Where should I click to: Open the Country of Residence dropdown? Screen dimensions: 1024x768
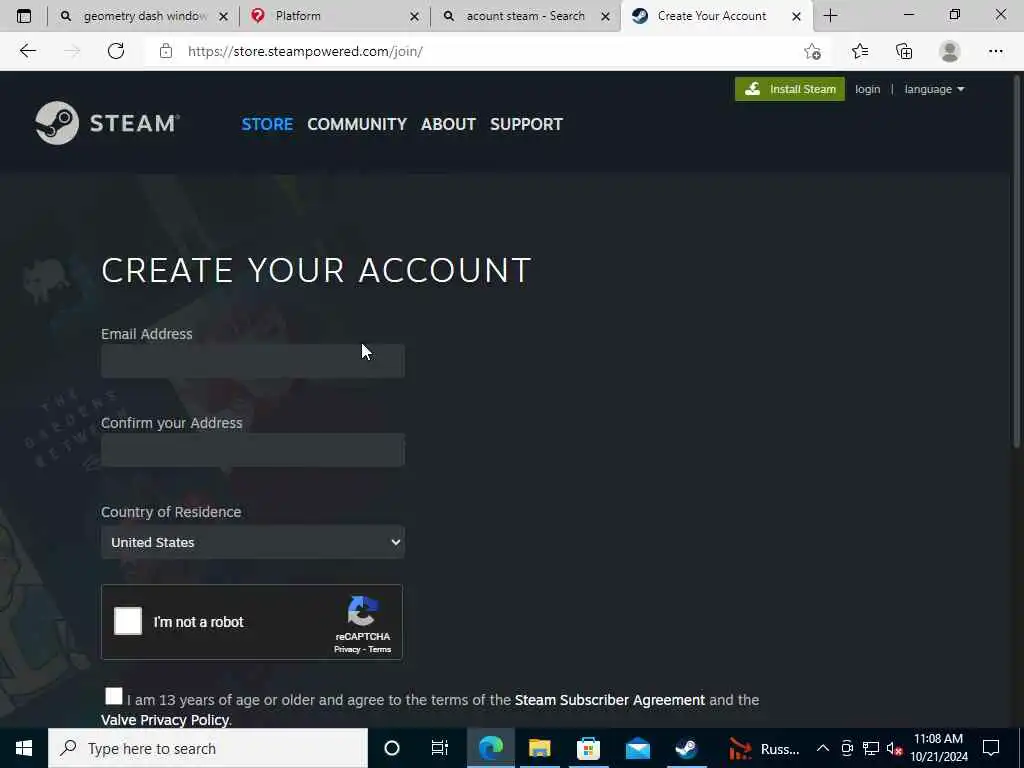pyautogui.click(x=253, y=542)
